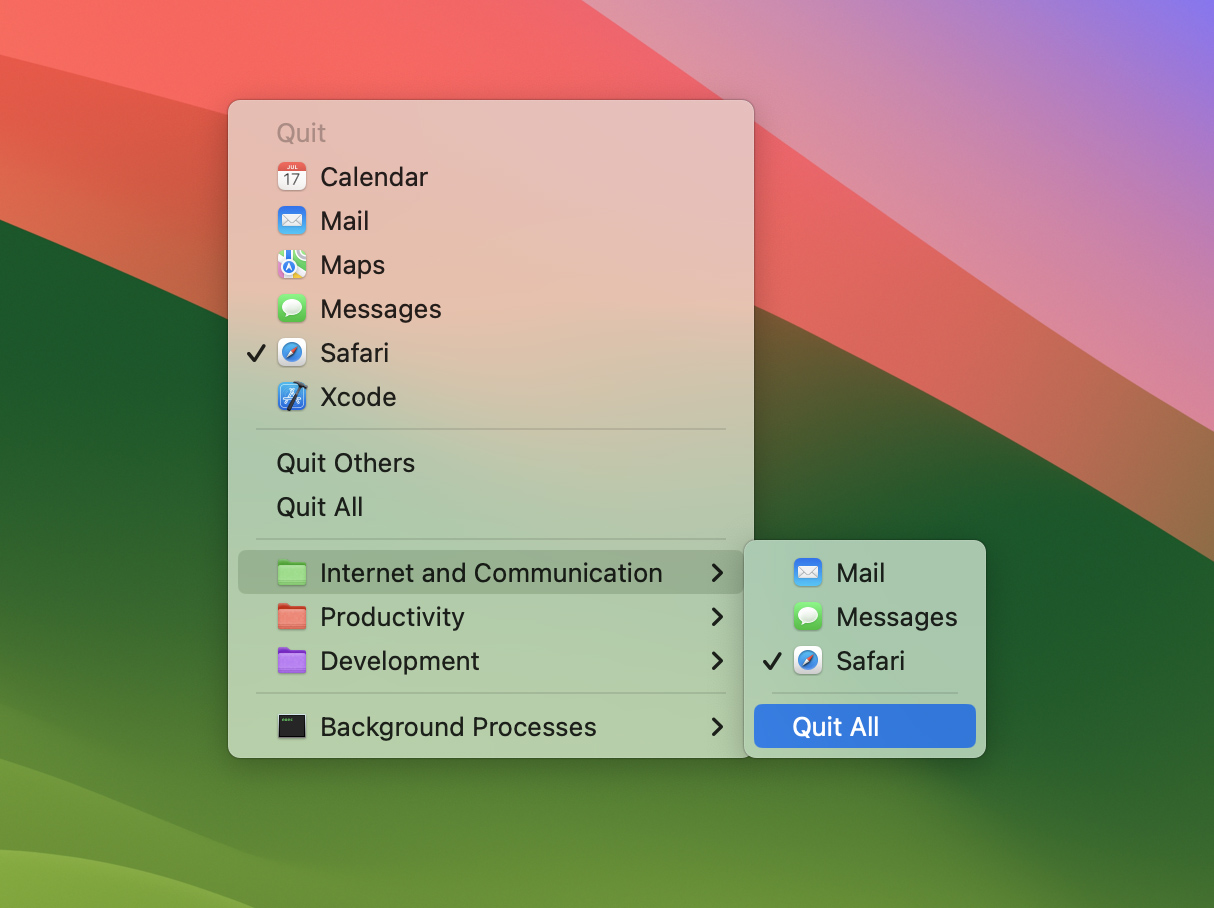Quit Calendar from the main list

[x=491, y=177]
